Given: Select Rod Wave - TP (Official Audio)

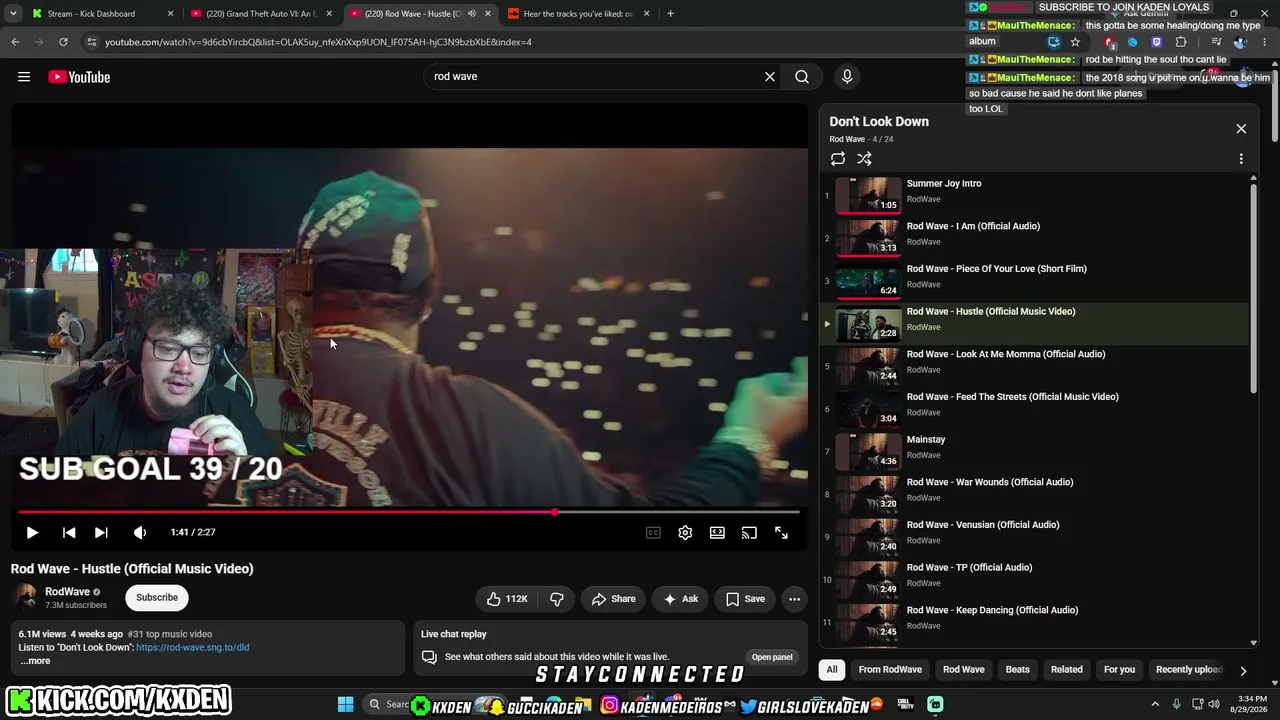Looking at the screenshot, I should coord(1035,580).
